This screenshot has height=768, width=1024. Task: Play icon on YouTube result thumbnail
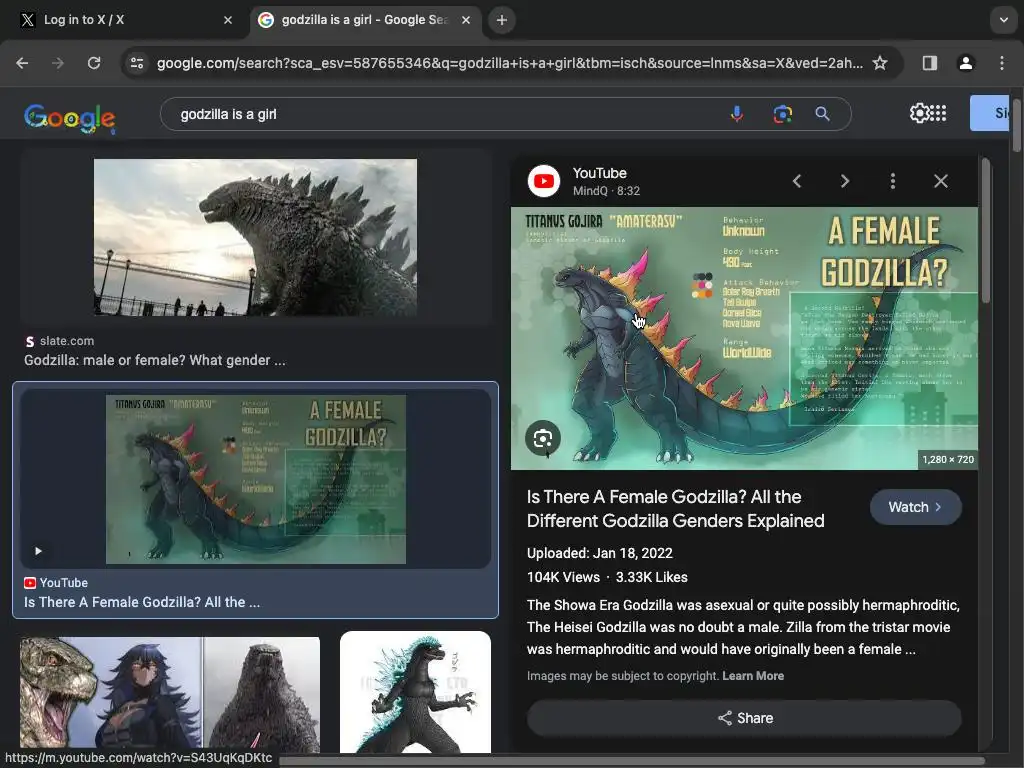click(x=38, y=551)
